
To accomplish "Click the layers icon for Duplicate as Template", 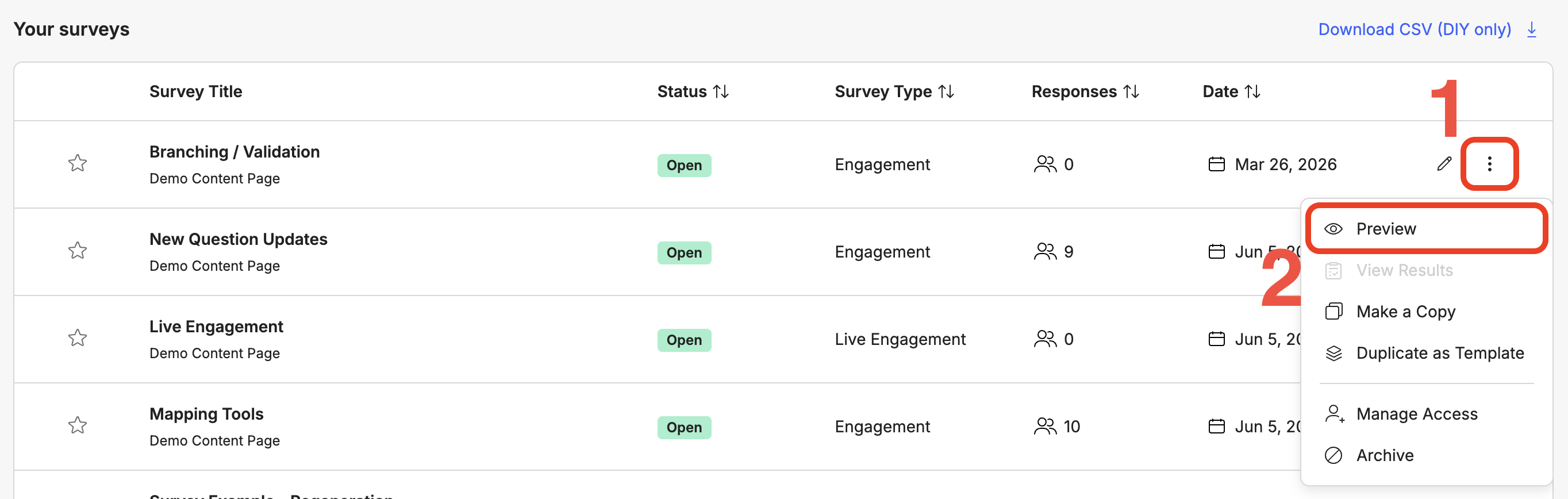I will [x=1333, y=353].
